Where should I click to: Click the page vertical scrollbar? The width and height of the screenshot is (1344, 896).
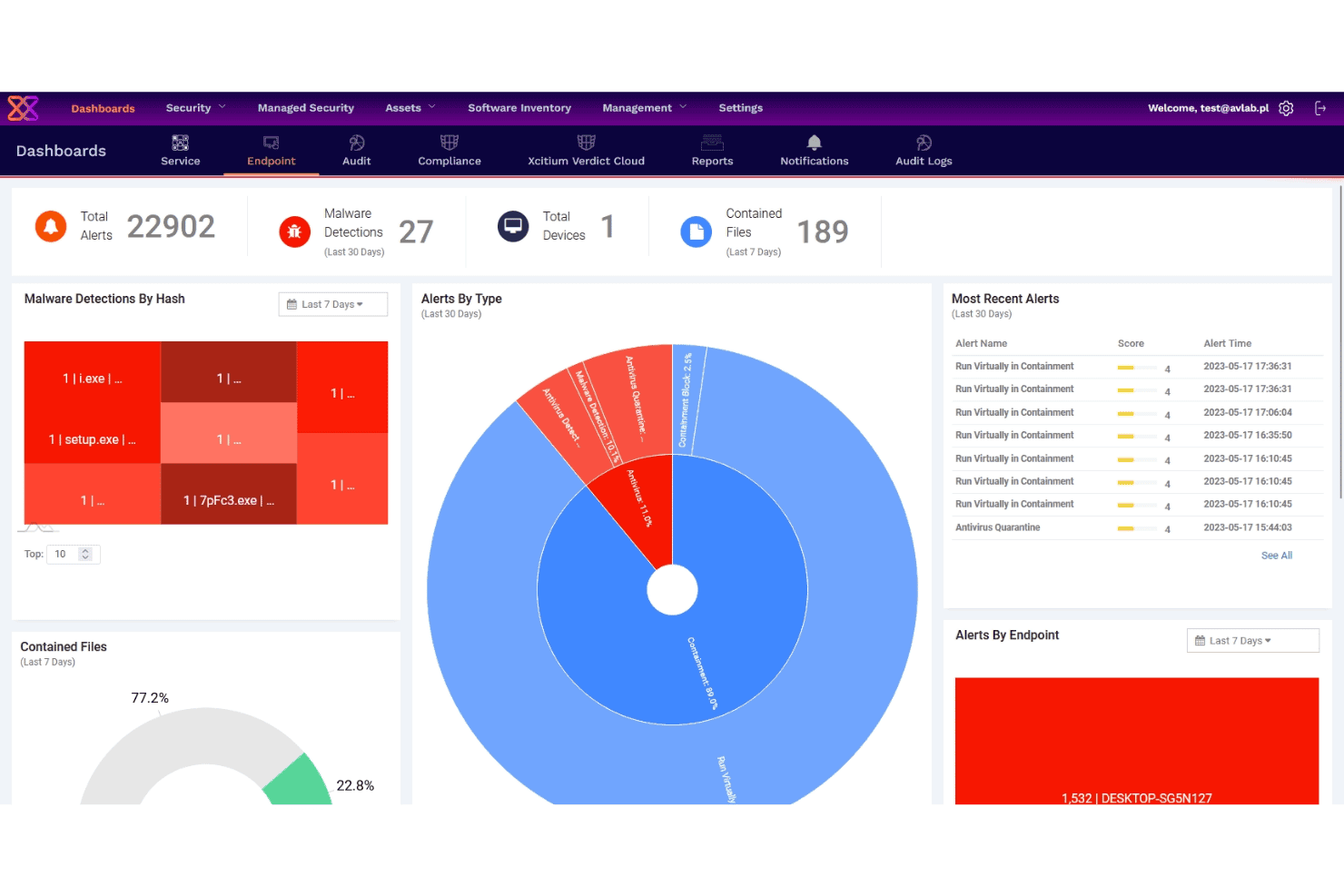(x=1340, y=340)
